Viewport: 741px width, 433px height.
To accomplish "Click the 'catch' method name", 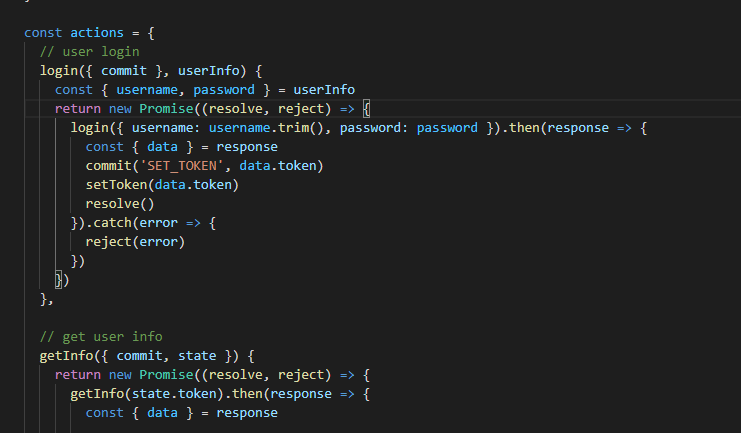I will click(112, 223).
